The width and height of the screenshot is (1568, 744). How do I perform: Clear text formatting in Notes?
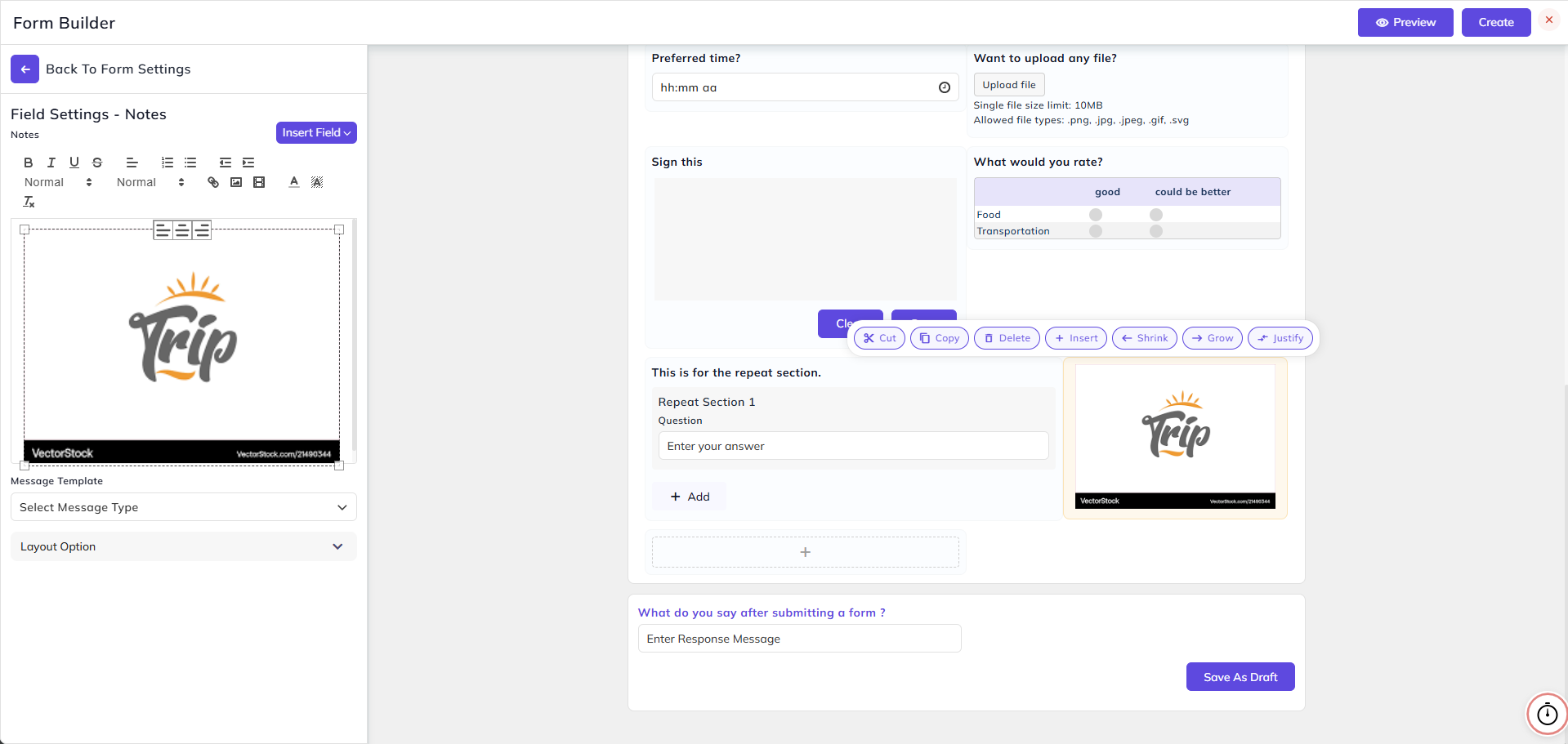point(29,202)
